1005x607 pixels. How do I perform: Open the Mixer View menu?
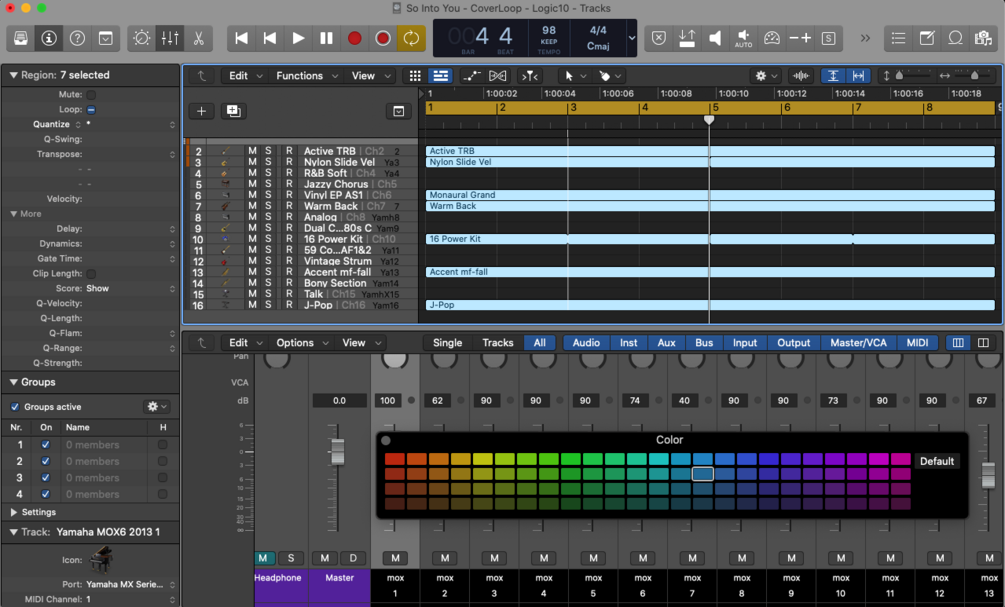(361, 343)
